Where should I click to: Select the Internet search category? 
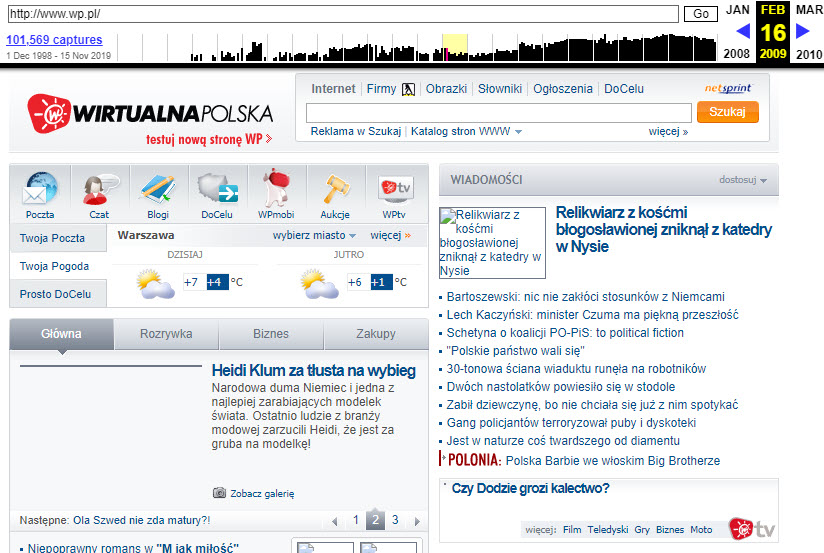coord(333,89)
